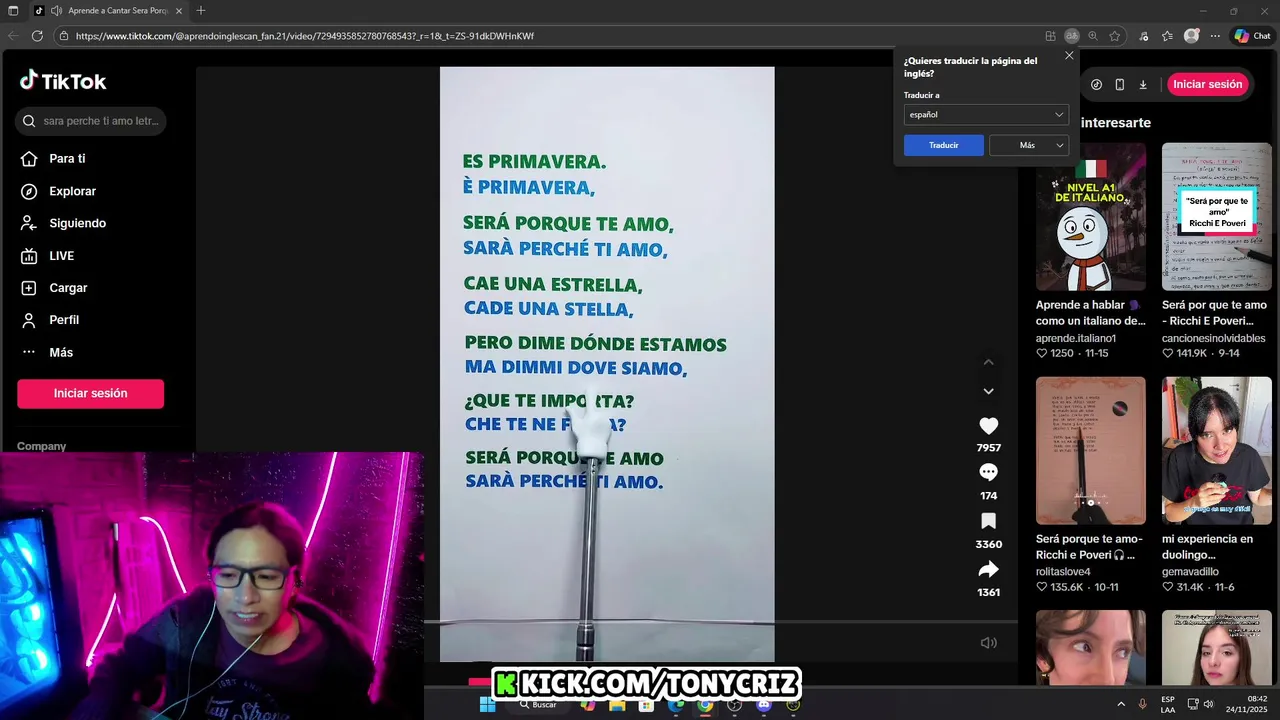The width and height of the screenshot is (1280, 720).
Task: Open the browser favorites list icon
Action: (1167, 36)
